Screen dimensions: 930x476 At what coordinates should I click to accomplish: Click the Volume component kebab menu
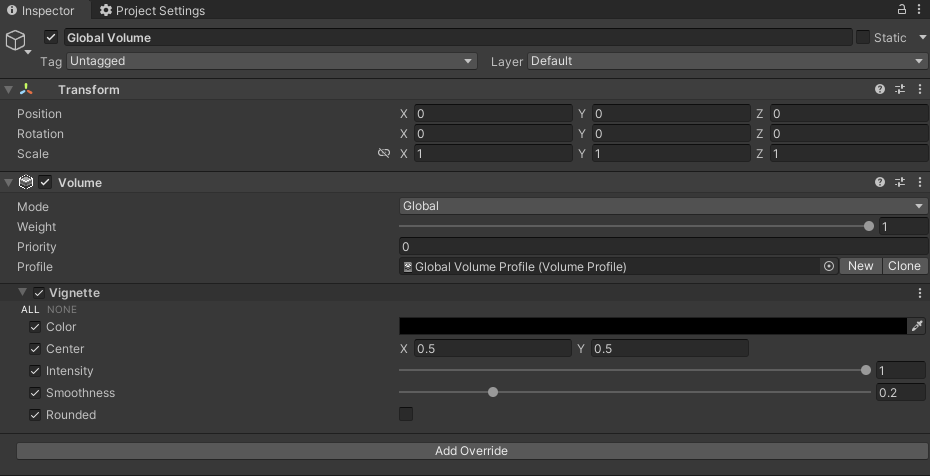919,183
